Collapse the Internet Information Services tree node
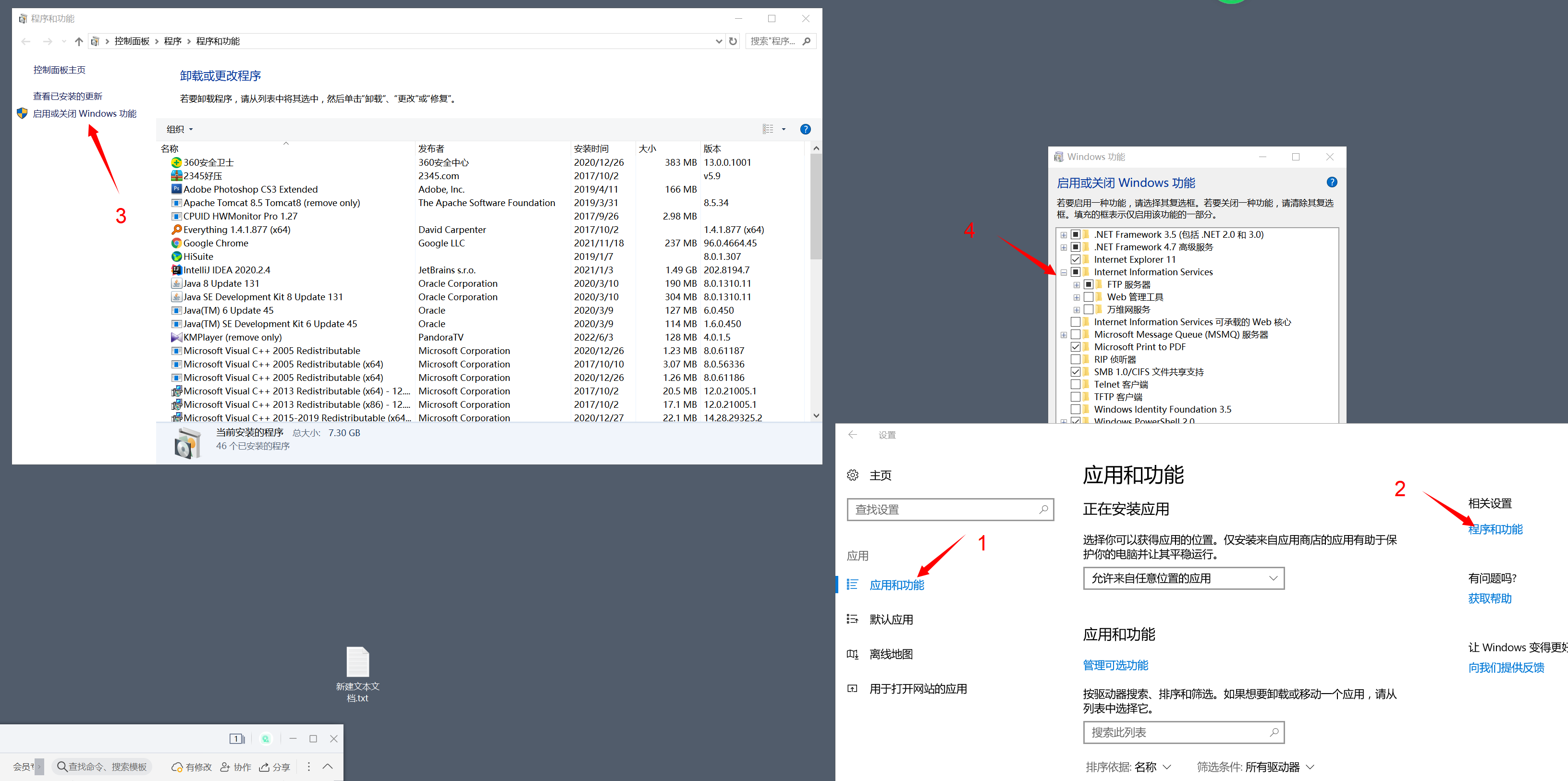The height and width of the screenshot is (781, 1568). (x=1064, y=272)
